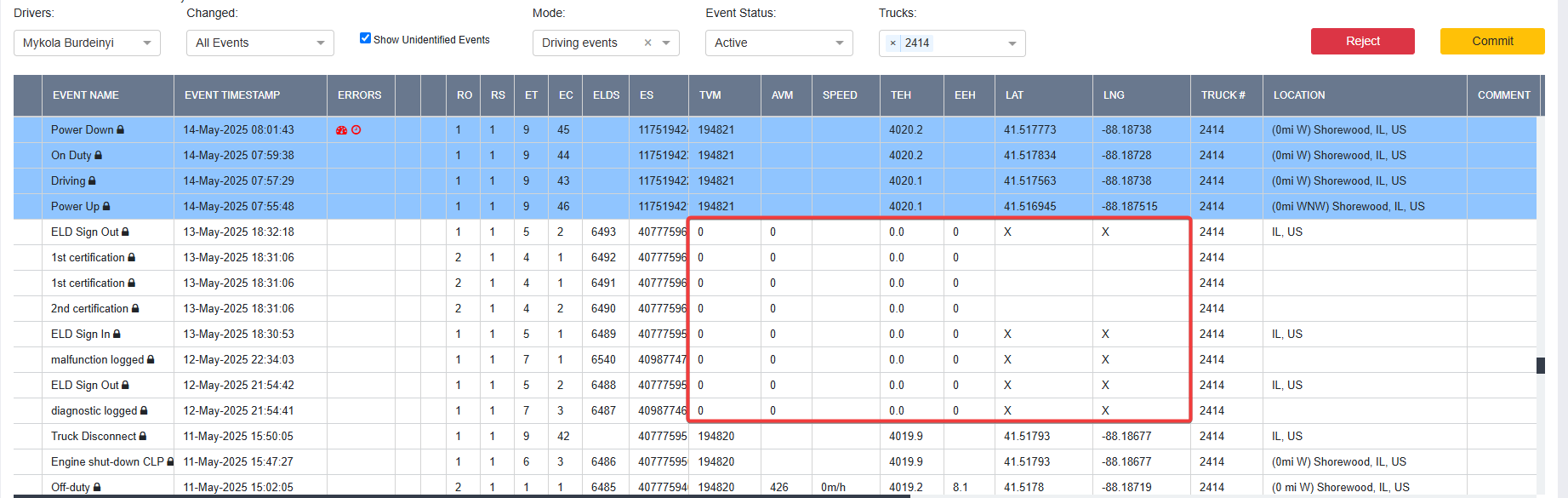This screenshot has width=1568, height=498.
Task: Remove truck 2414 tag with the x
Action: tap(892, 43)
